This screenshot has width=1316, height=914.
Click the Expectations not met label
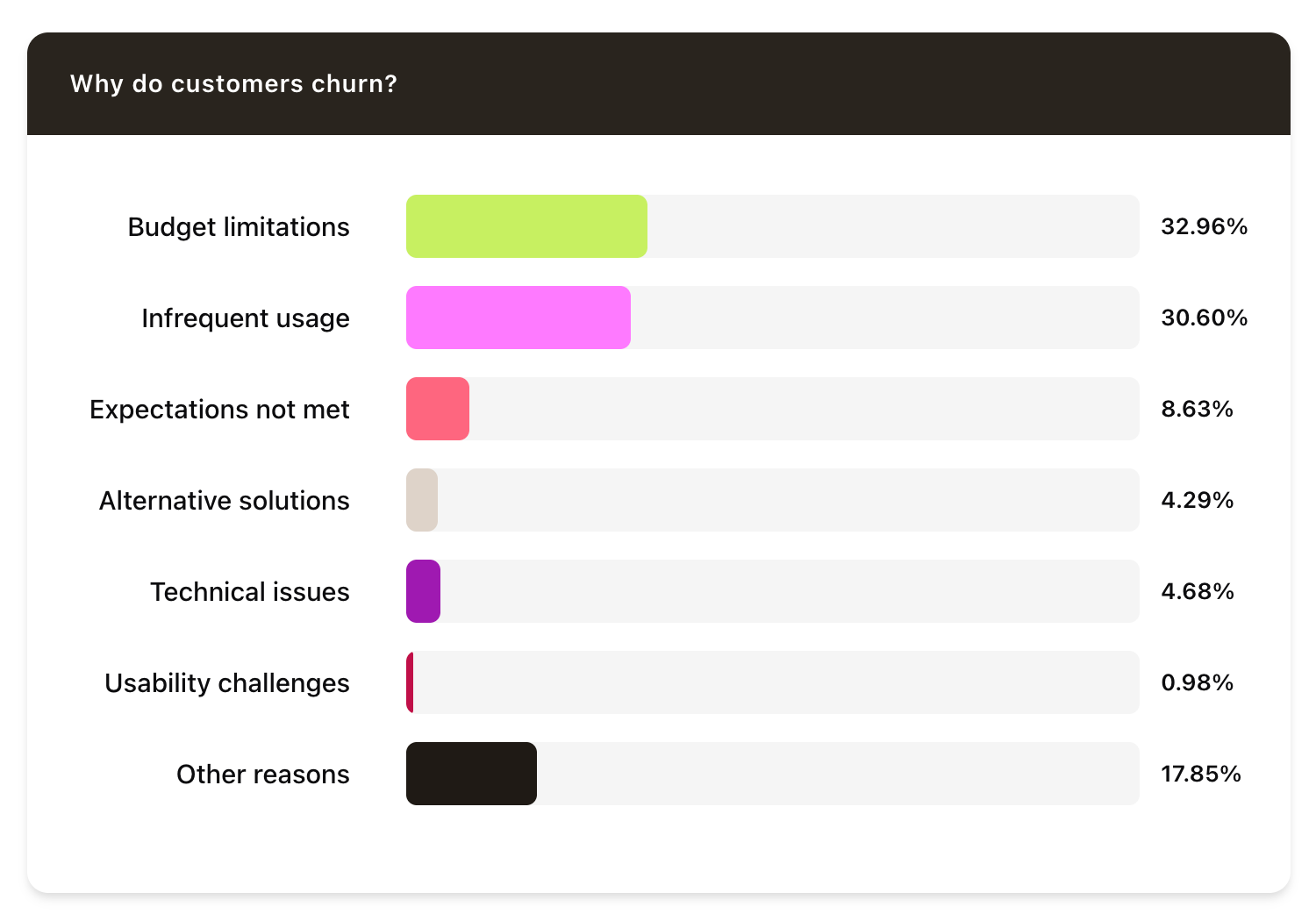(x=219, y=410)
